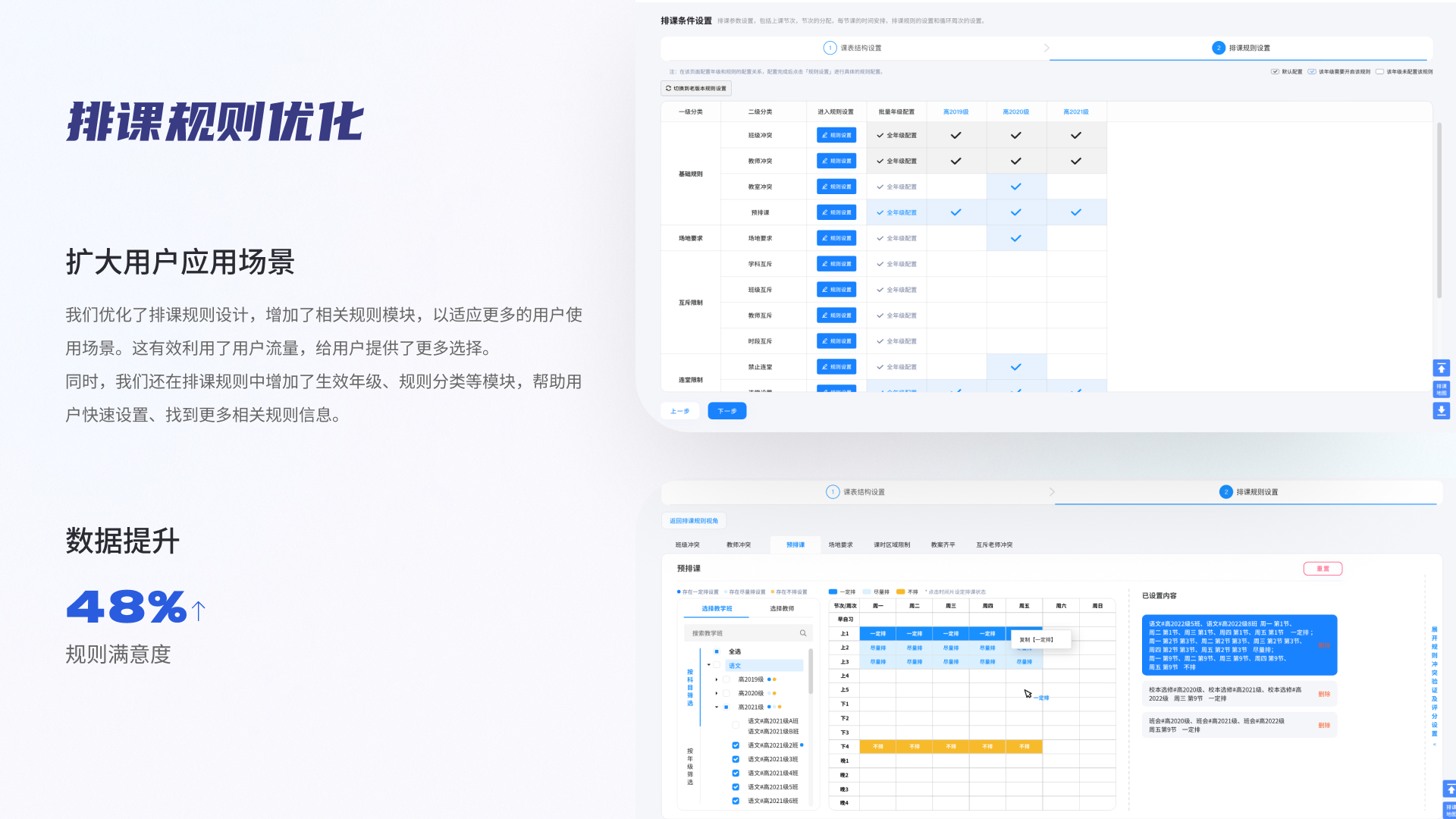
Task: Click search magnifier in 搜索教学班 box
Action: (x=802, y=633)
